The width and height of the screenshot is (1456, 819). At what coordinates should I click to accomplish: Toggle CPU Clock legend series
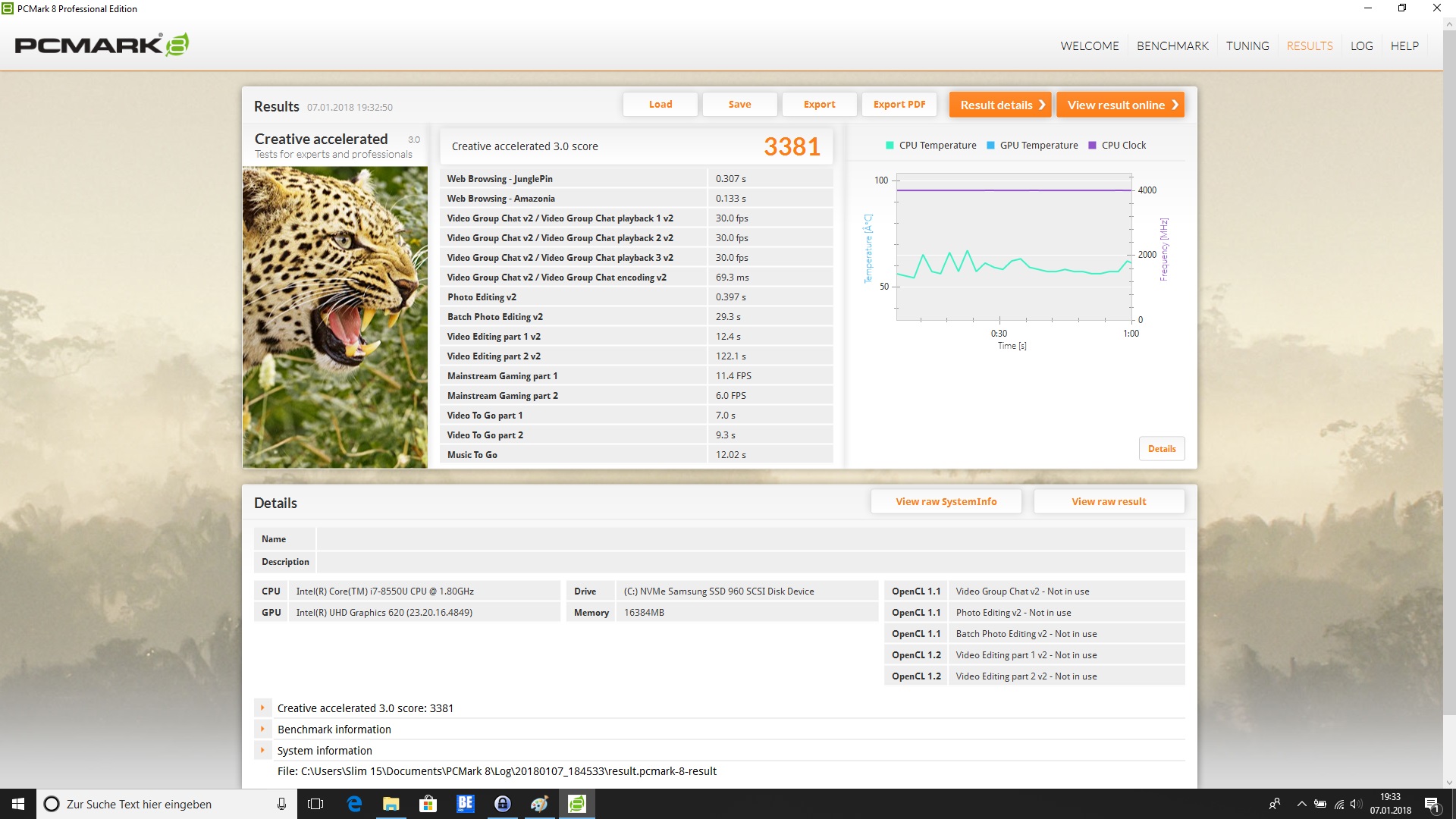pyautogui.click(x=1117, y=146)
